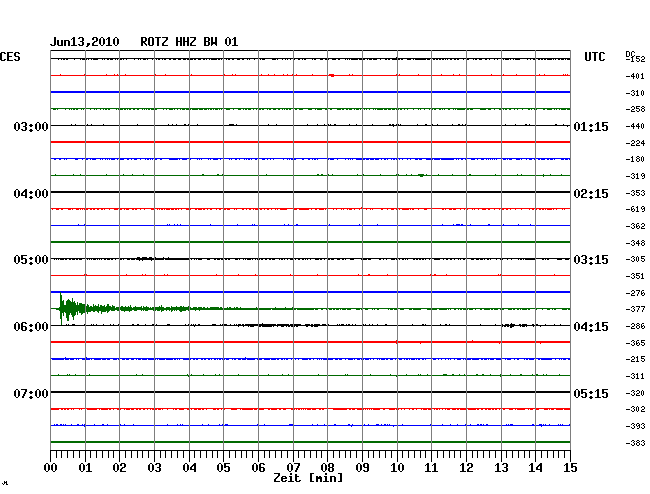Click the "11" minute axis label
This screenshot has height=494, width=650.
pyautogui.click(x=431, y=468)
